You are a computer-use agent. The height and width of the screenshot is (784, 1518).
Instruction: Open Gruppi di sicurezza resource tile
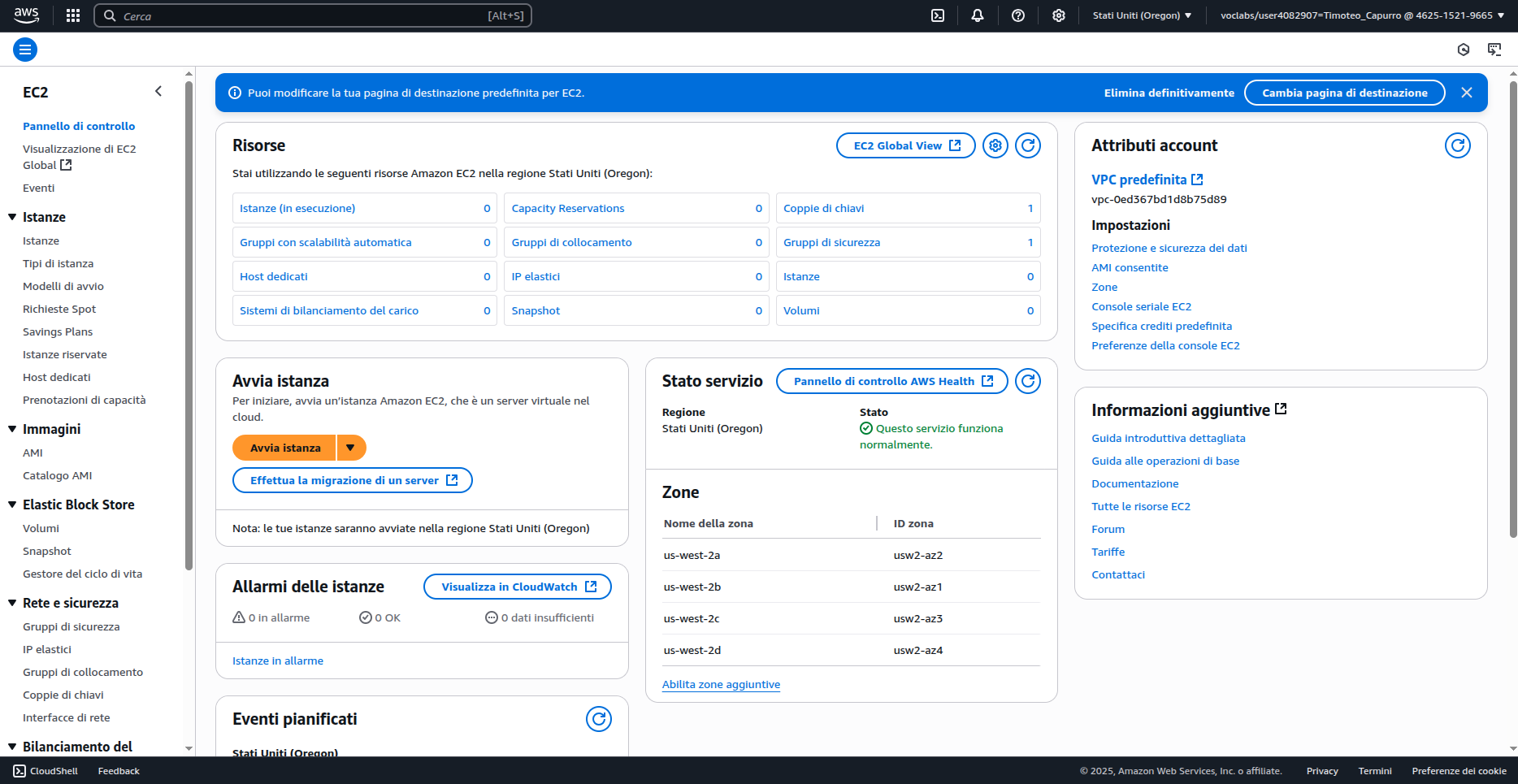tap(909, 242)
